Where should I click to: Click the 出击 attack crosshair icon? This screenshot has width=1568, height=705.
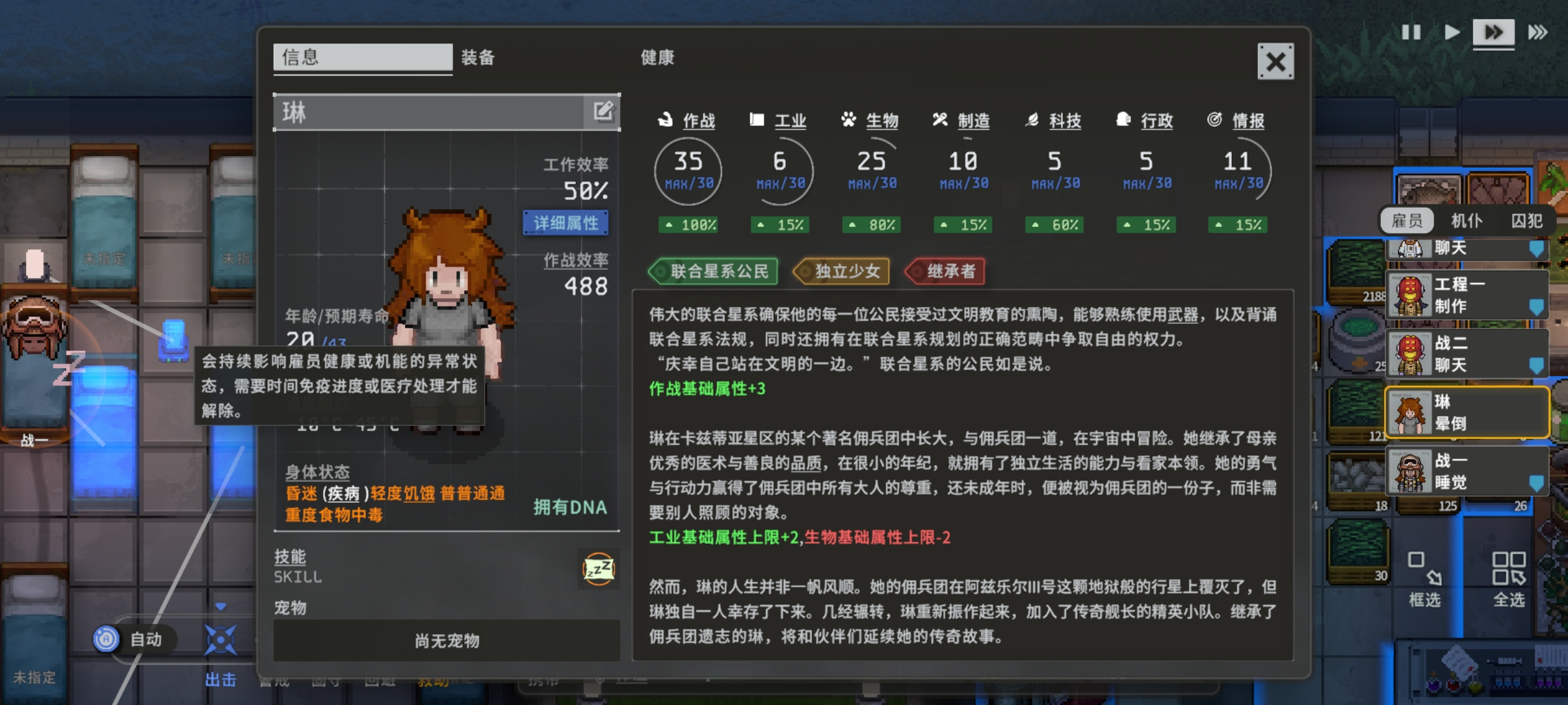click(220, 641)
